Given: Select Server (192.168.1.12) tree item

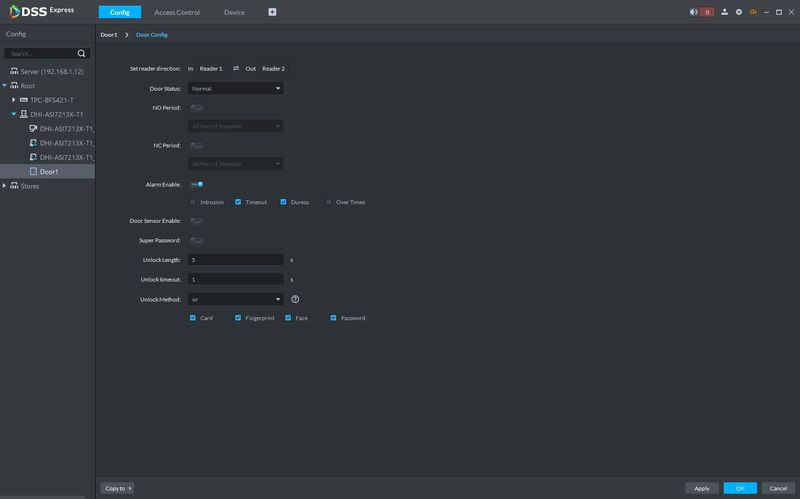Looking at the screenshot, I should (x=47, y=71).
